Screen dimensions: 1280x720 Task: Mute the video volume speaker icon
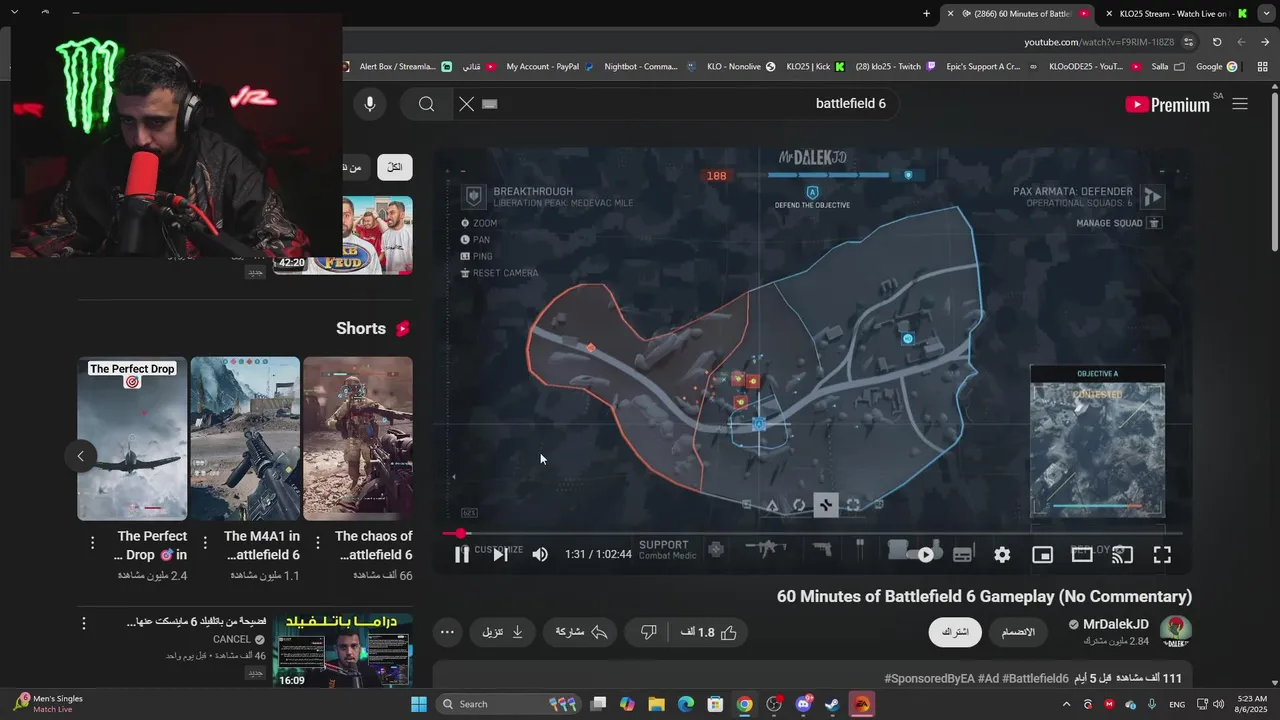point(540,554)
